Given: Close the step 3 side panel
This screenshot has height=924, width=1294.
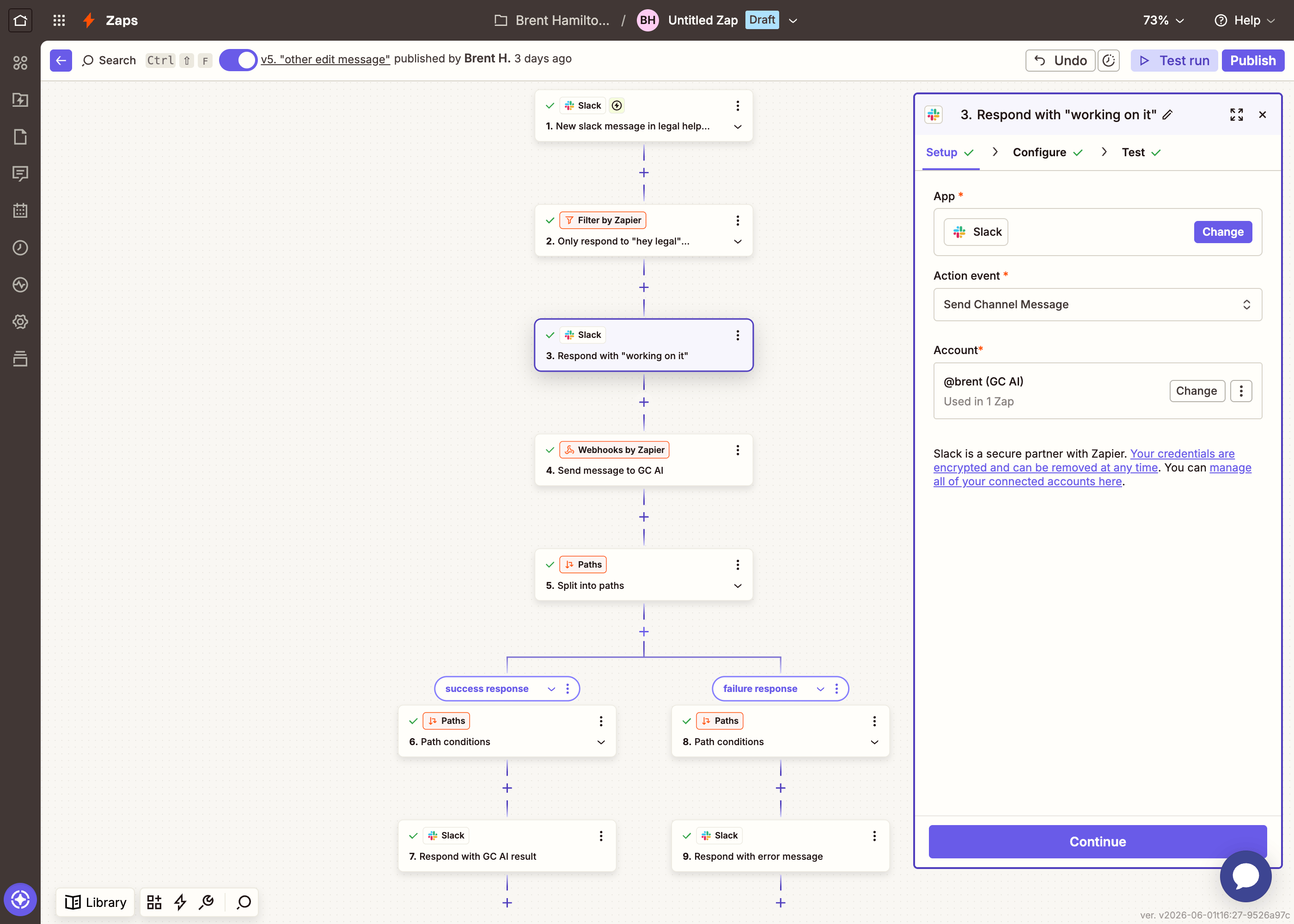Looking at the screenshot, I should pyautogui.click(x=1262, y=114).
